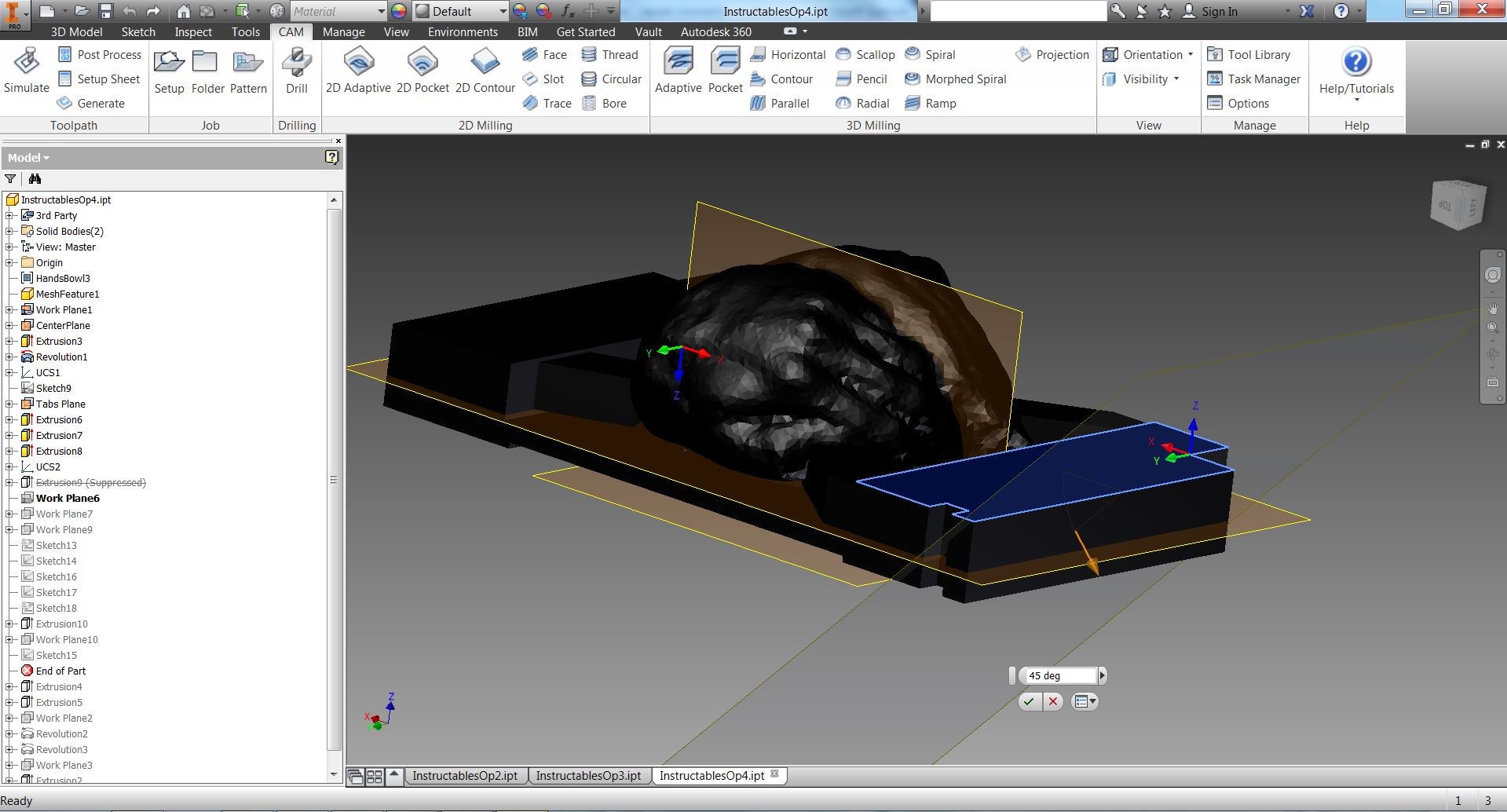Click the browser filter icon
The height and width of the screenshot is (812, 1507).
10,179
